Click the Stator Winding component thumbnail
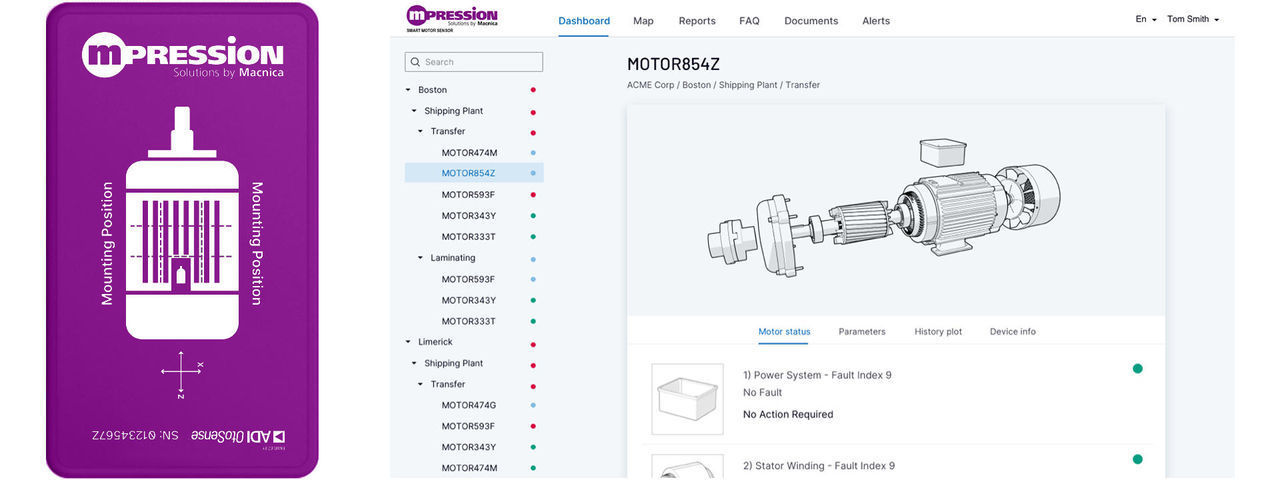 [687, 467]
